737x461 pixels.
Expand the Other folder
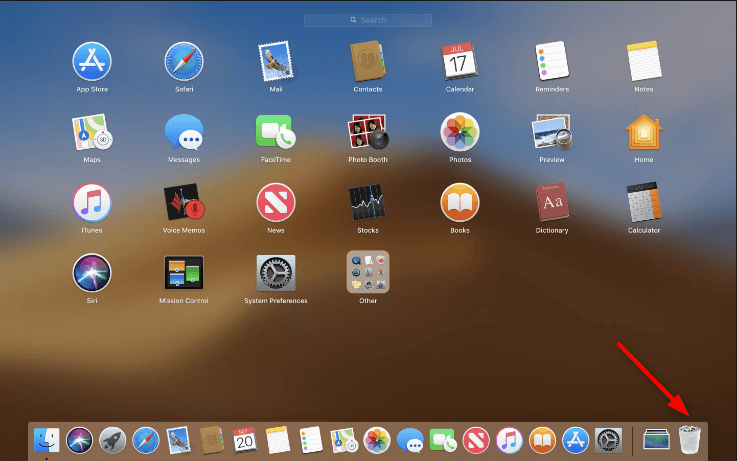coord(368,272)
